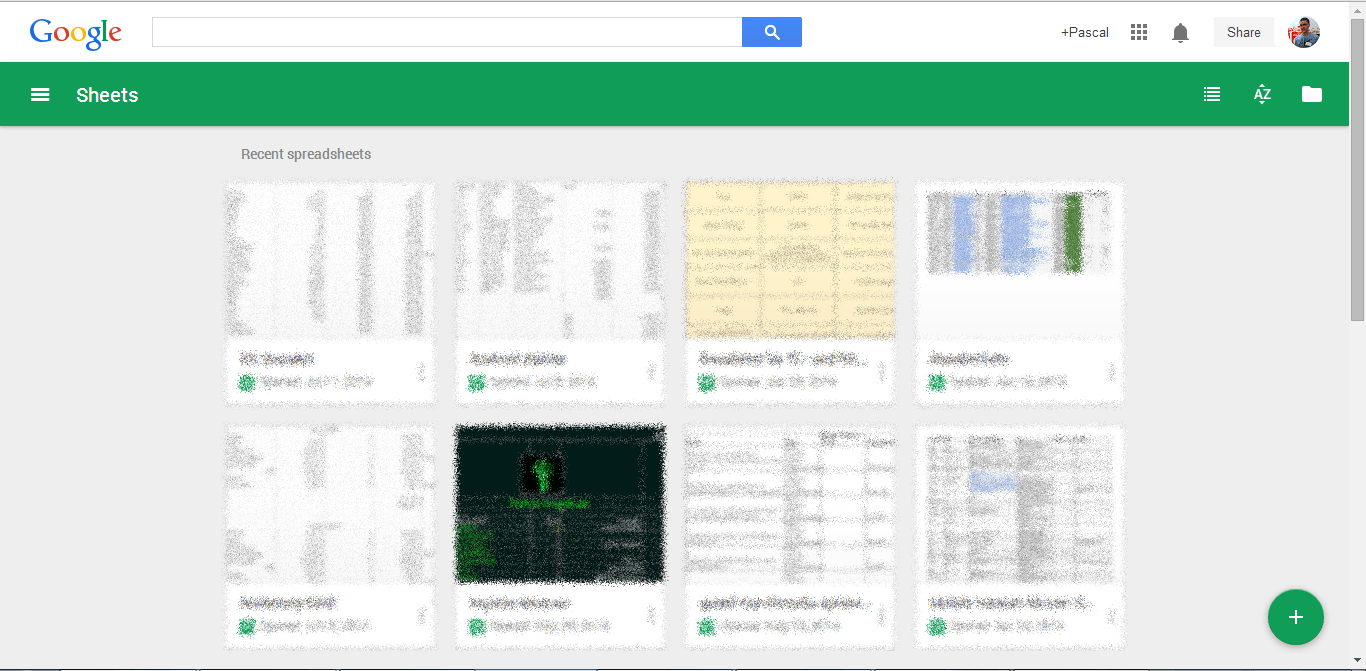Open the A-Z sort options
This screenshot has height=671, width=1366.
(1262, 95)
